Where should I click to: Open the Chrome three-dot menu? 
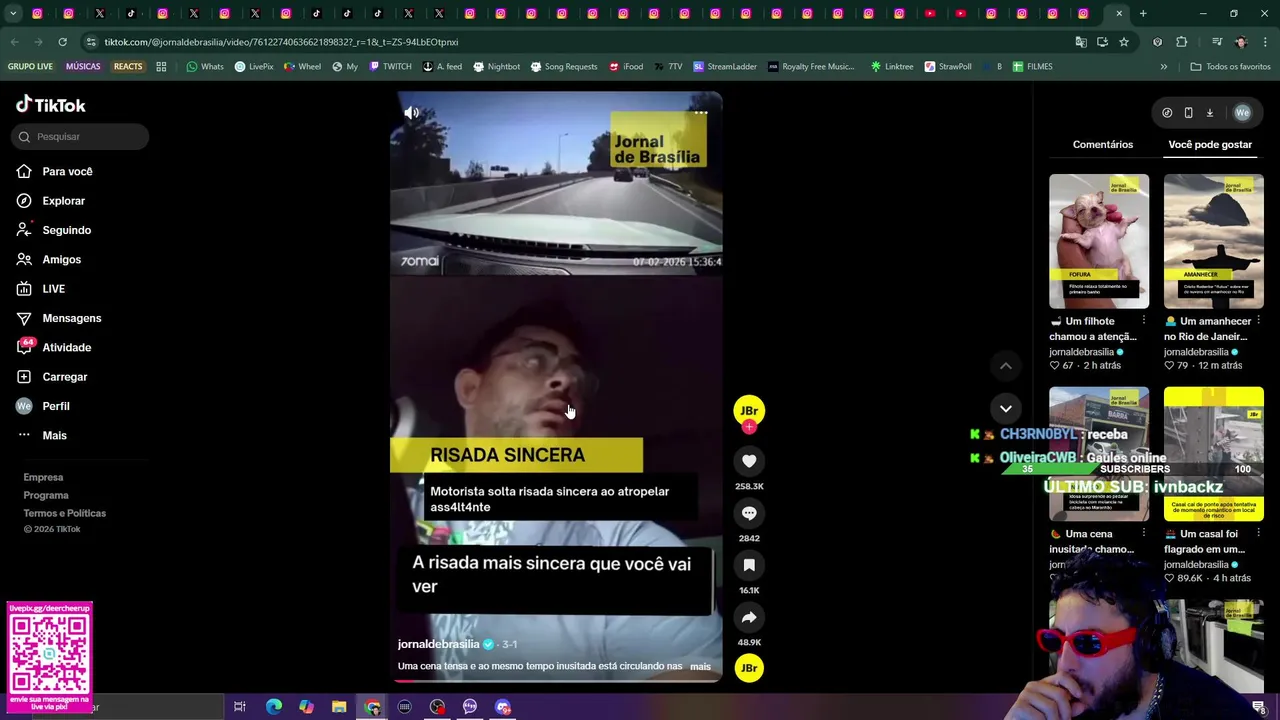tap(1266, 42)
